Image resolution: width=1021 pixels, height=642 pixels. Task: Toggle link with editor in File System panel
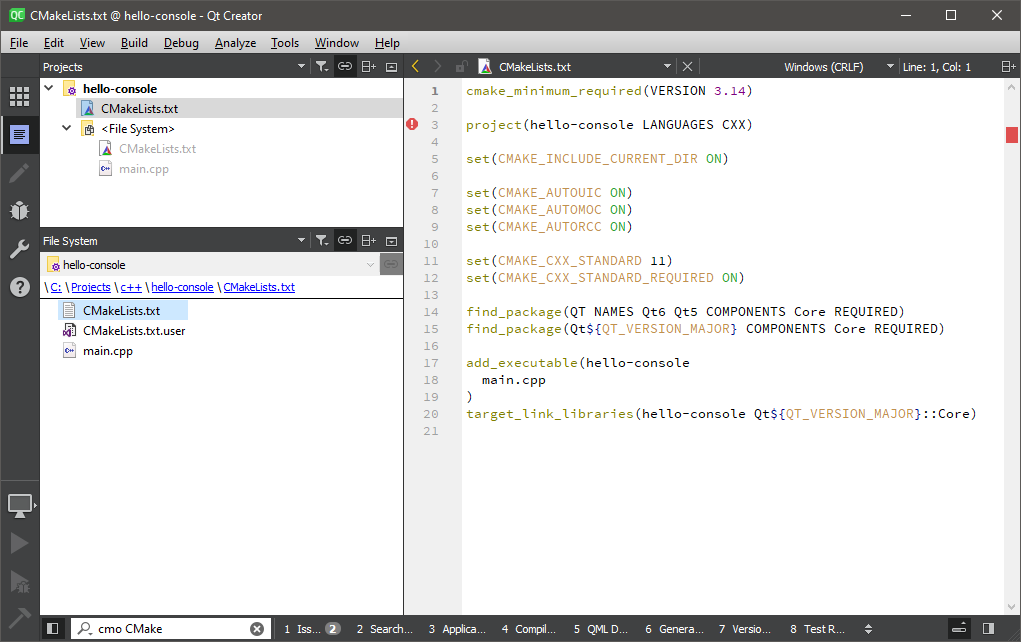coord(345,241)
